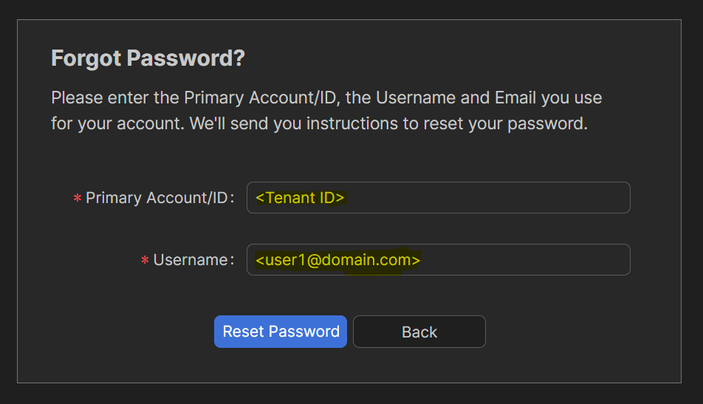Click empty space right of <Tenant ID>
Viewport: 703px width, 404px height.
[x=500, y=198]
